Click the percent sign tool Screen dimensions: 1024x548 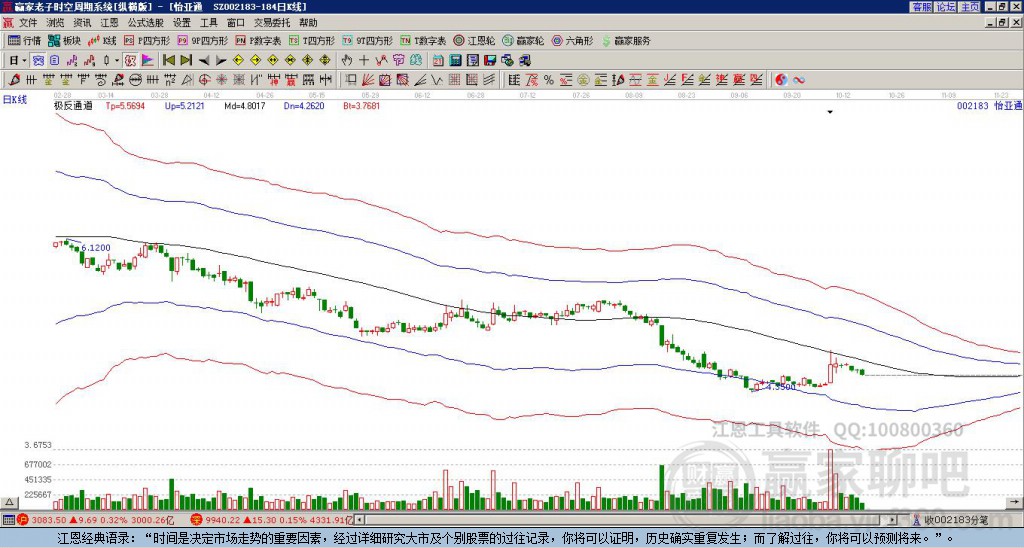tap(549, 80)
